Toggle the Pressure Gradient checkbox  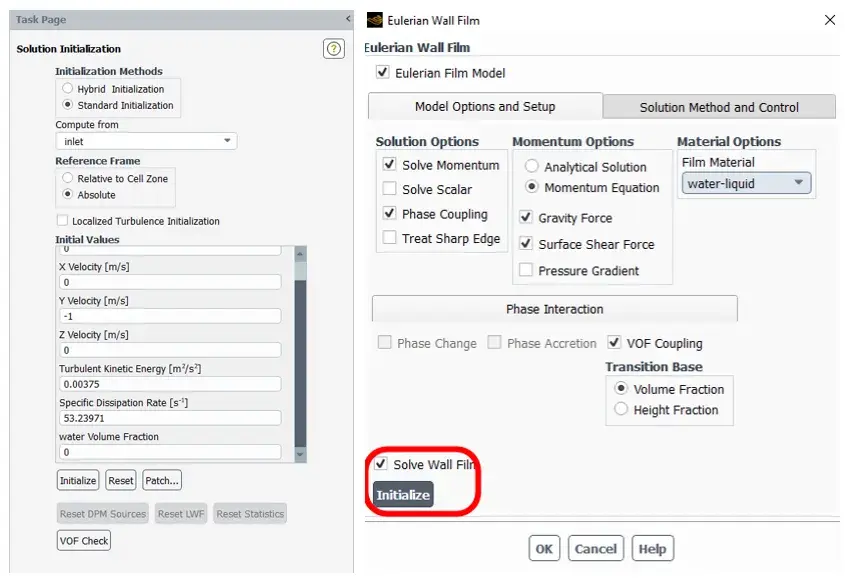pyautogui.click(x=525, y=270)
